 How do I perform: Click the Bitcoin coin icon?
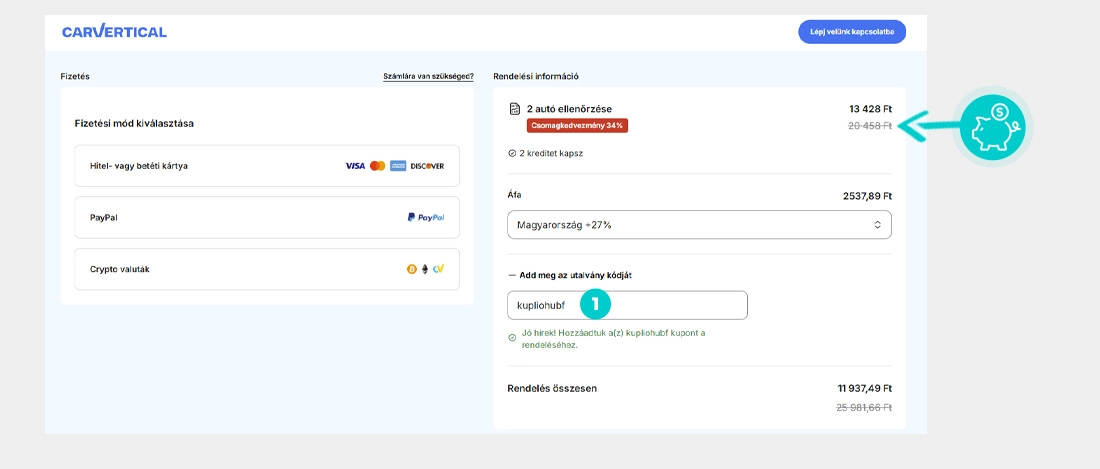(x=411, y=269)
